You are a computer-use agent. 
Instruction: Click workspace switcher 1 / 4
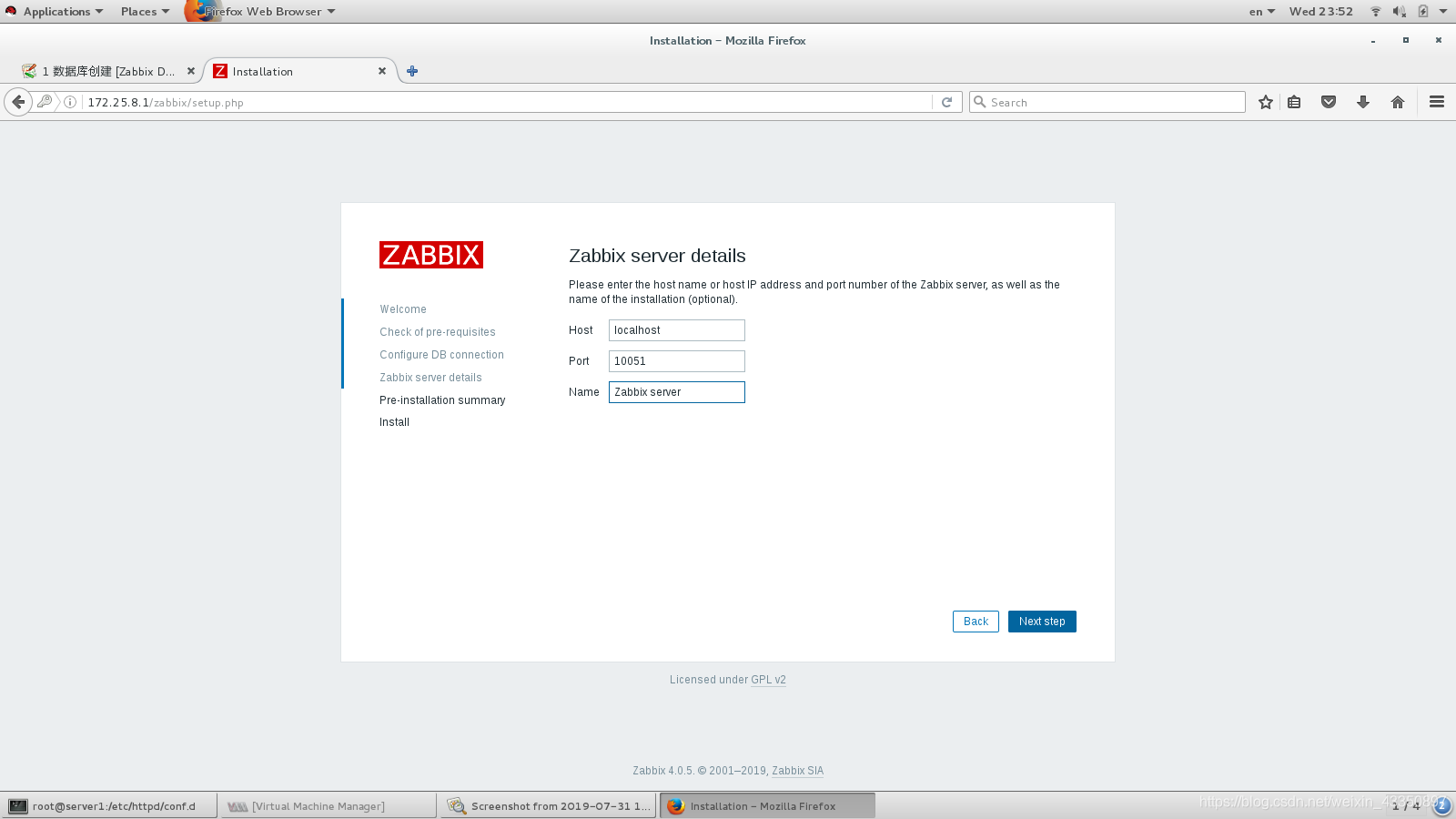pos(1406,806)
